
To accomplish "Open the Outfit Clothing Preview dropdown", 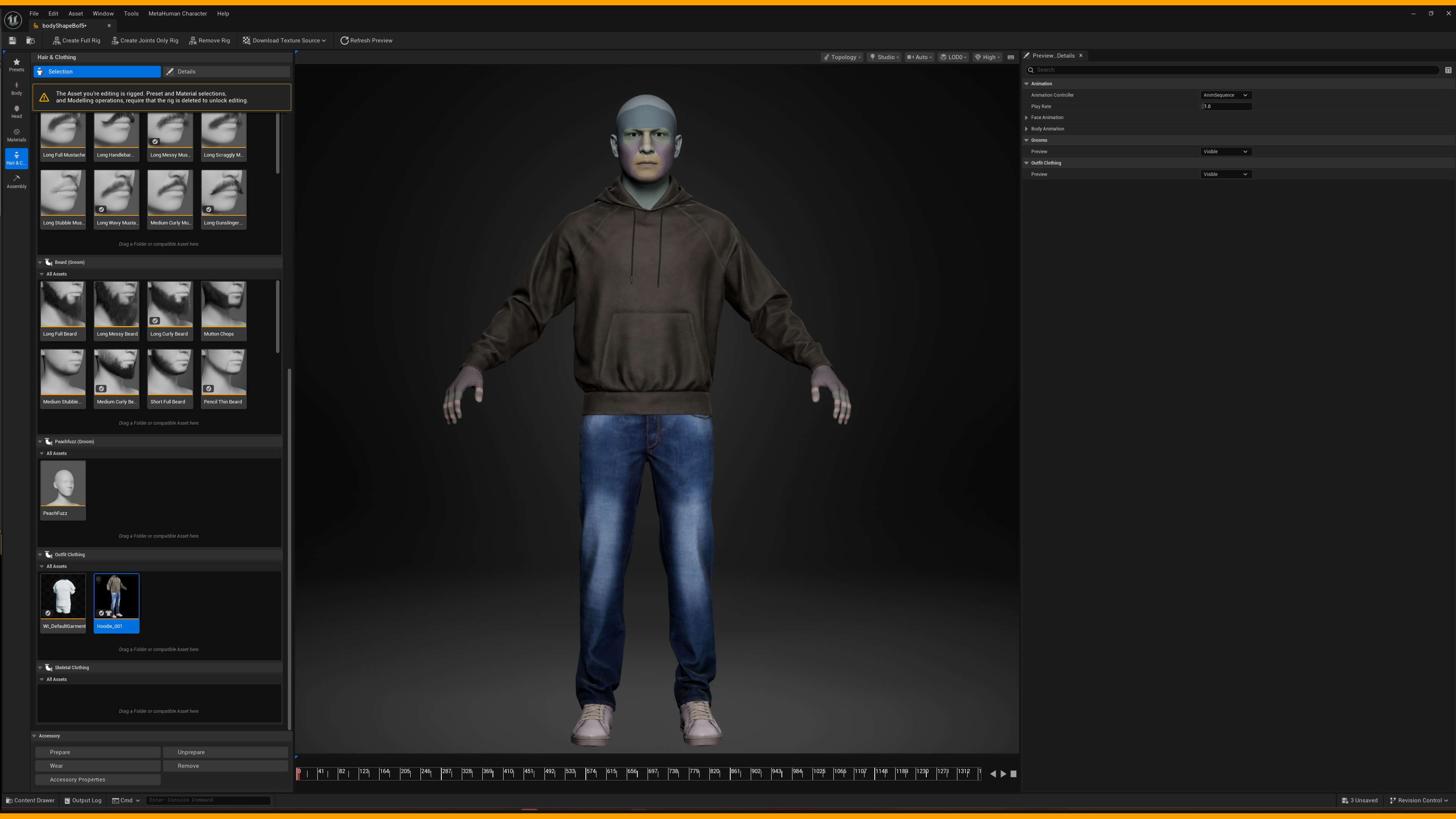I will [1225, 174].
